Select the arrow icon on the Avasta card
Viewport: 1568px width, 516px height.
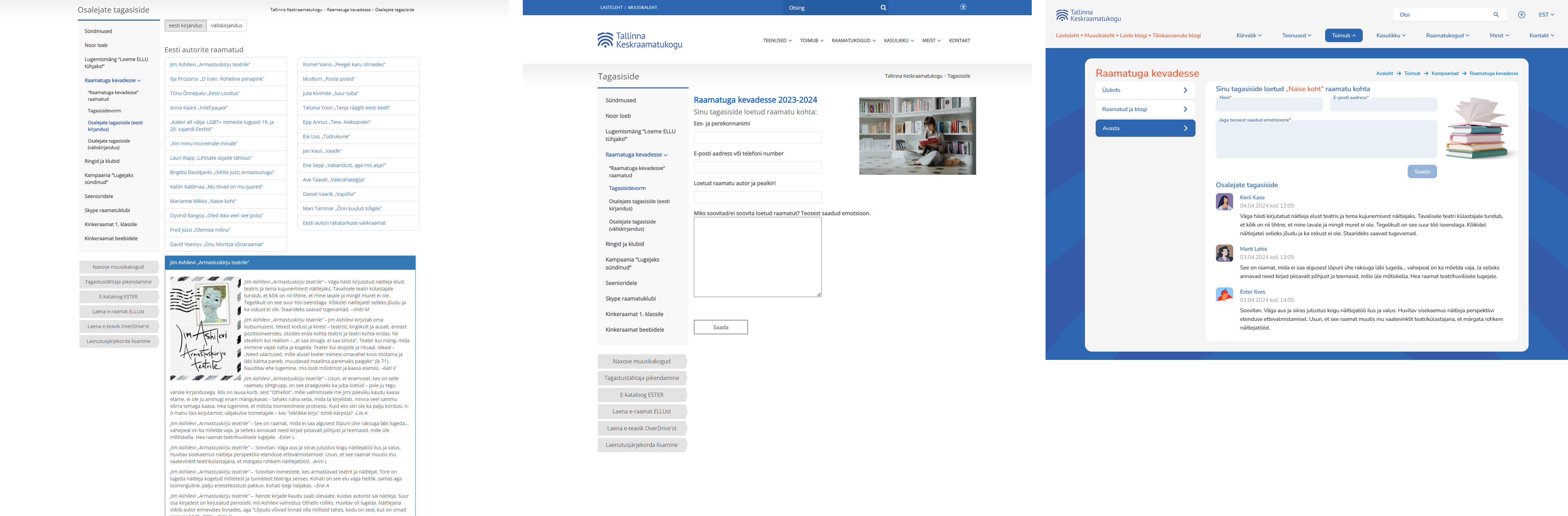click(1185, 128)
